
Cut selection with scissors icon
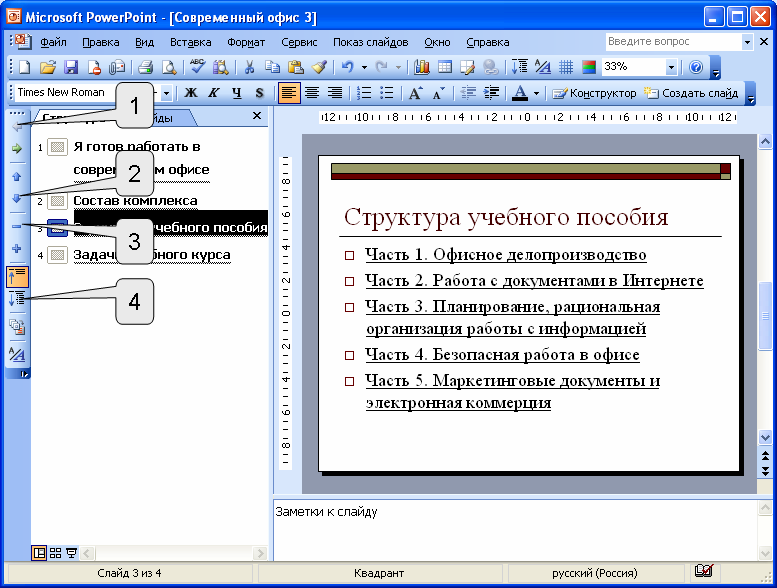pos(249,67)
